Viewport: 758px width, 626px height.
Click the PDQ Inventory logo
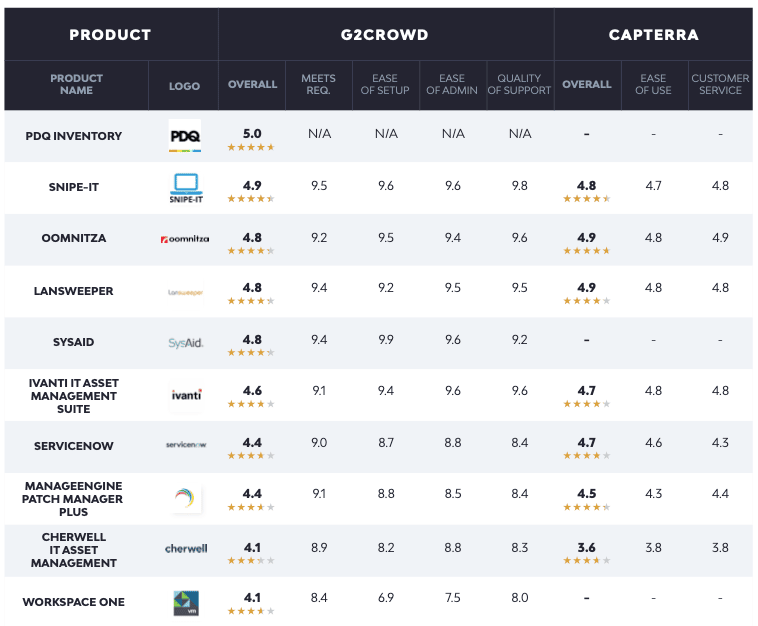[x=185, y=136]
